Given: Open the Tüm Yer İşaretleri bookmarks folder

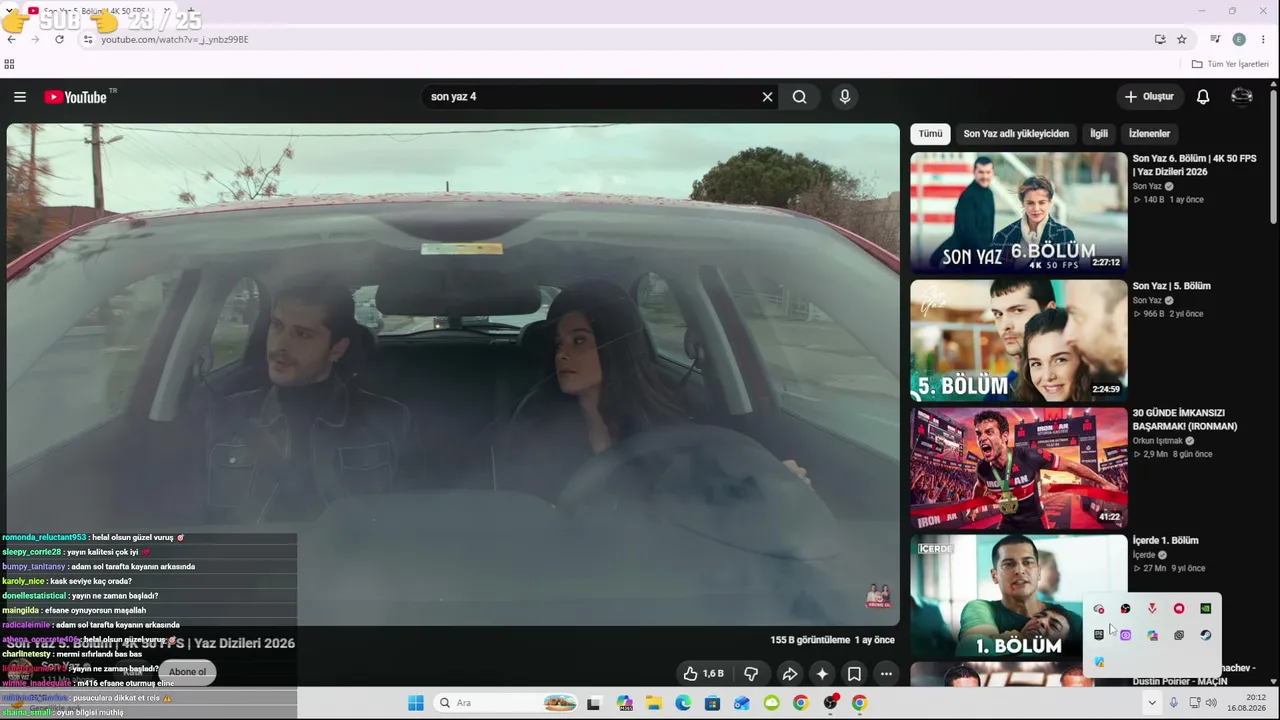Looking at the screenshot, I should pyautogui.click(x=1230, y=64).
